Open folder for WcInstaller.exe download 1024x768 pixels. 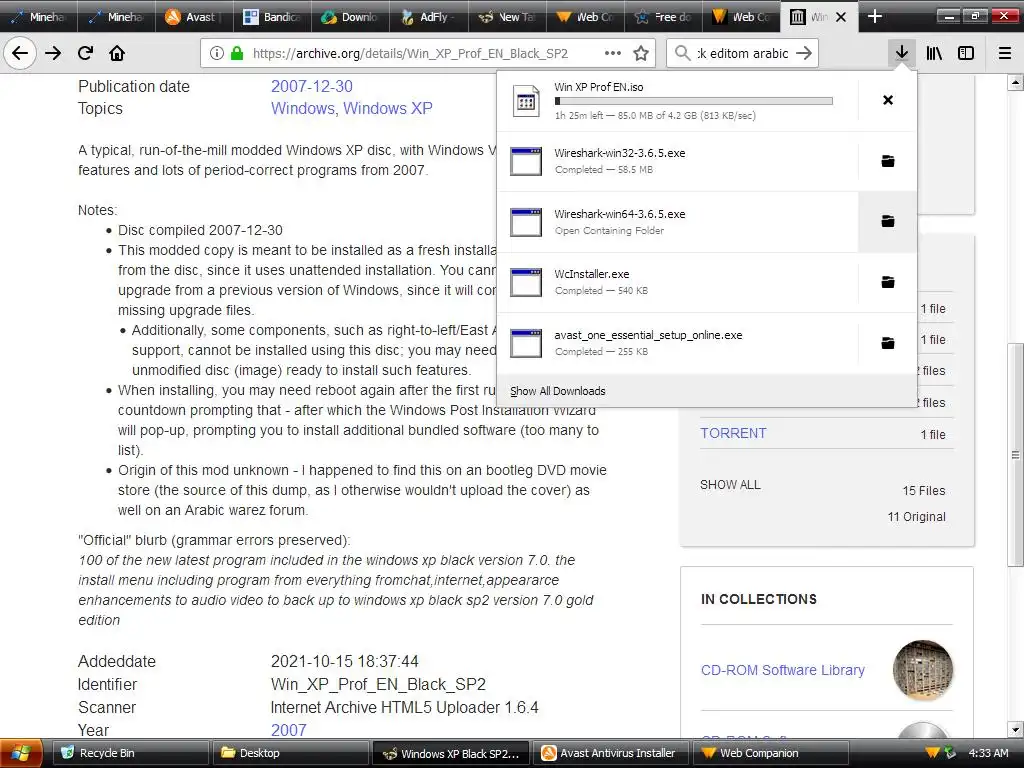tap(888, 282)
